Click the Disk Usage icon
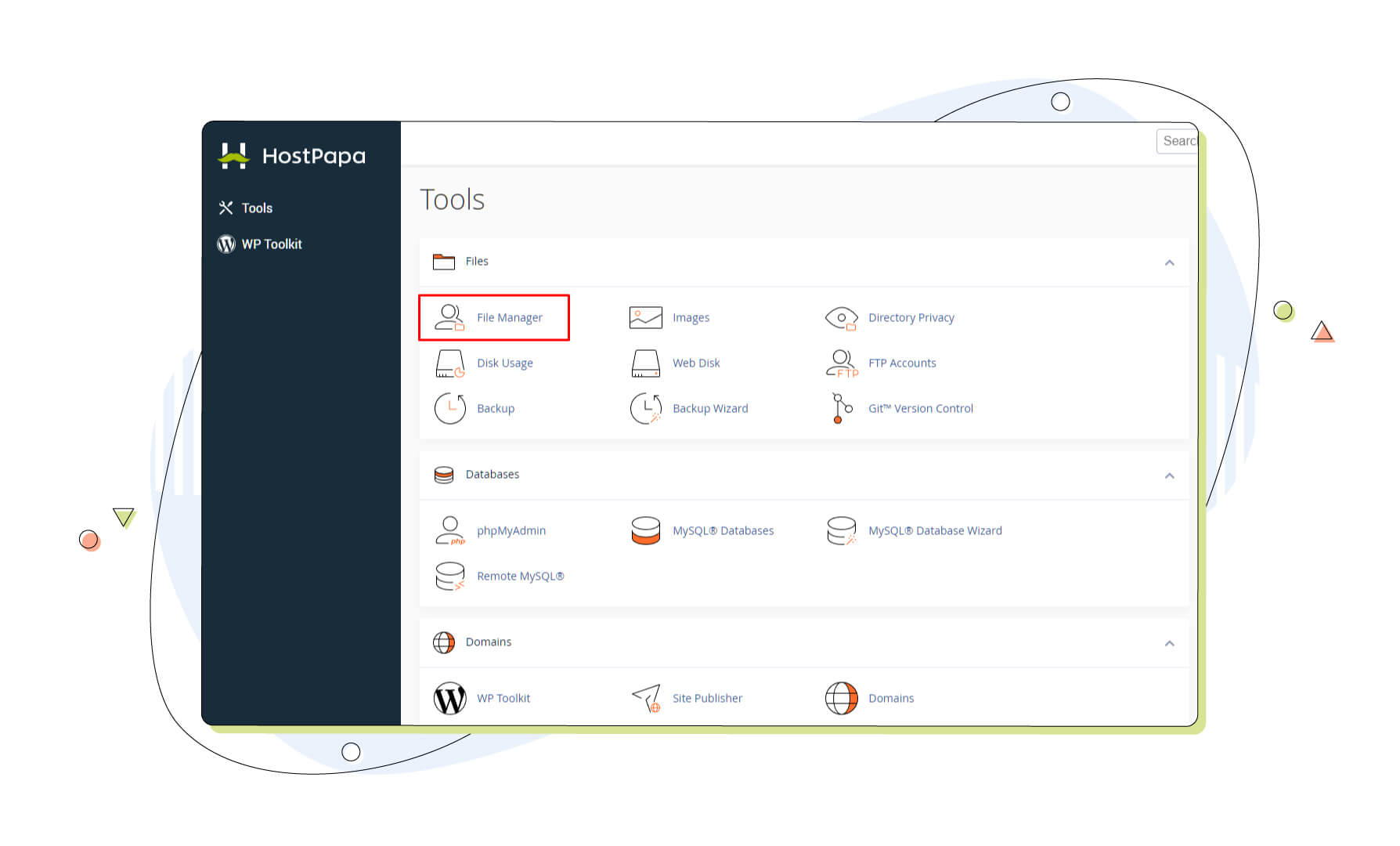Screen dimensions: 1400x846 [x=449, y=363]
